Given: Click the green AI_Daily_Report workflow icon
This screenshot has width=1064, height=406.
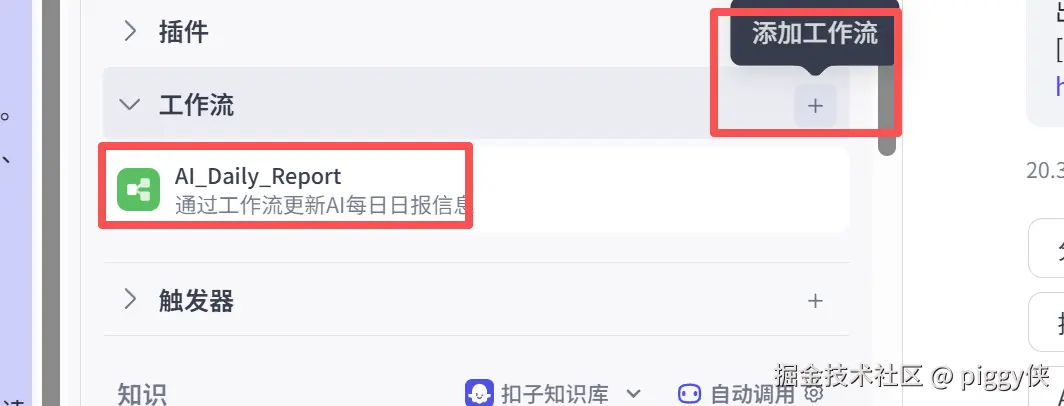Looking at the screenshot, I should 138,189.
